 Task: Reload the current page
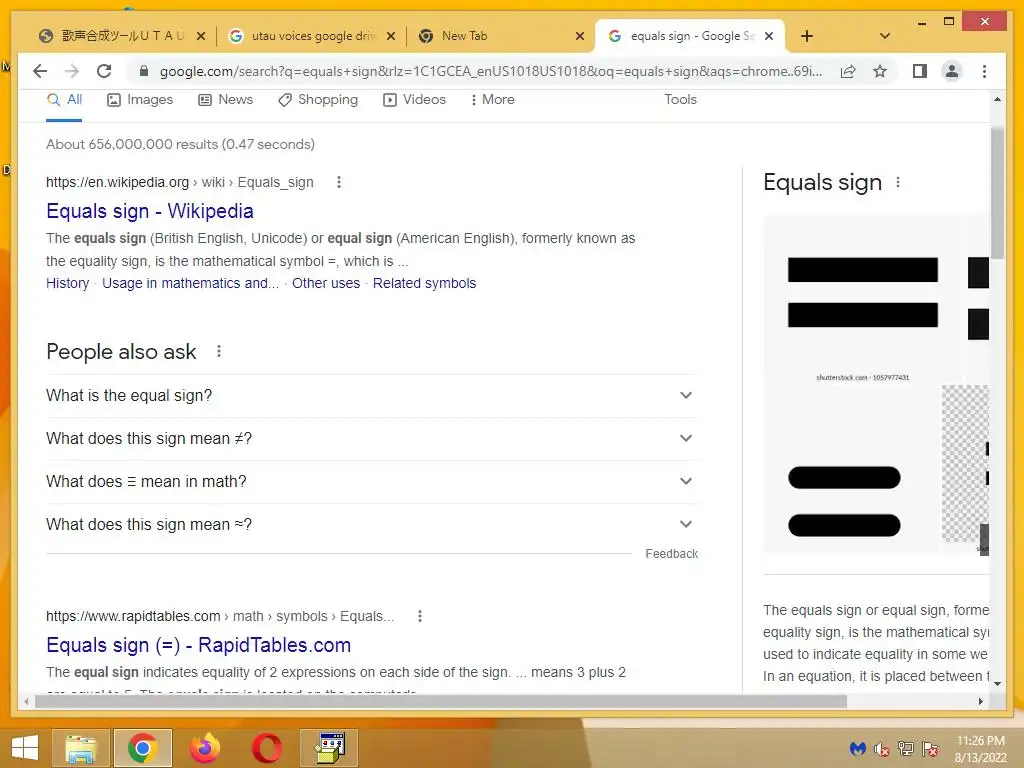tap(104, 71)
